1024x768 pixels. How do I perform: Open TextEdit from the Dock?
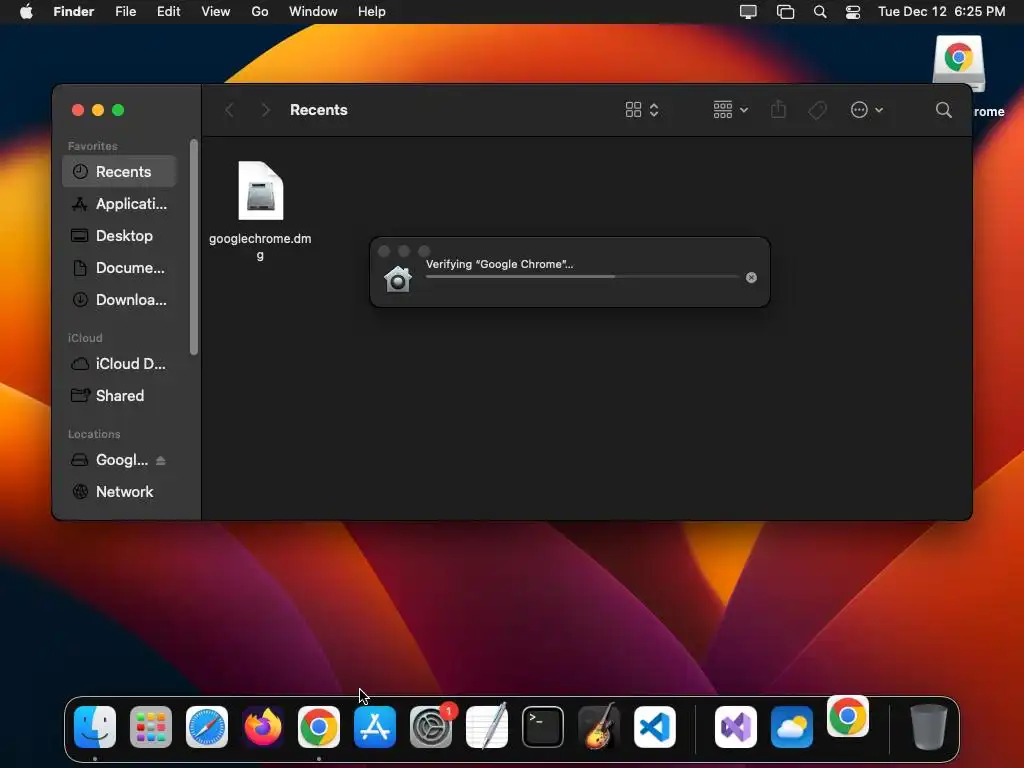[487, 727]
